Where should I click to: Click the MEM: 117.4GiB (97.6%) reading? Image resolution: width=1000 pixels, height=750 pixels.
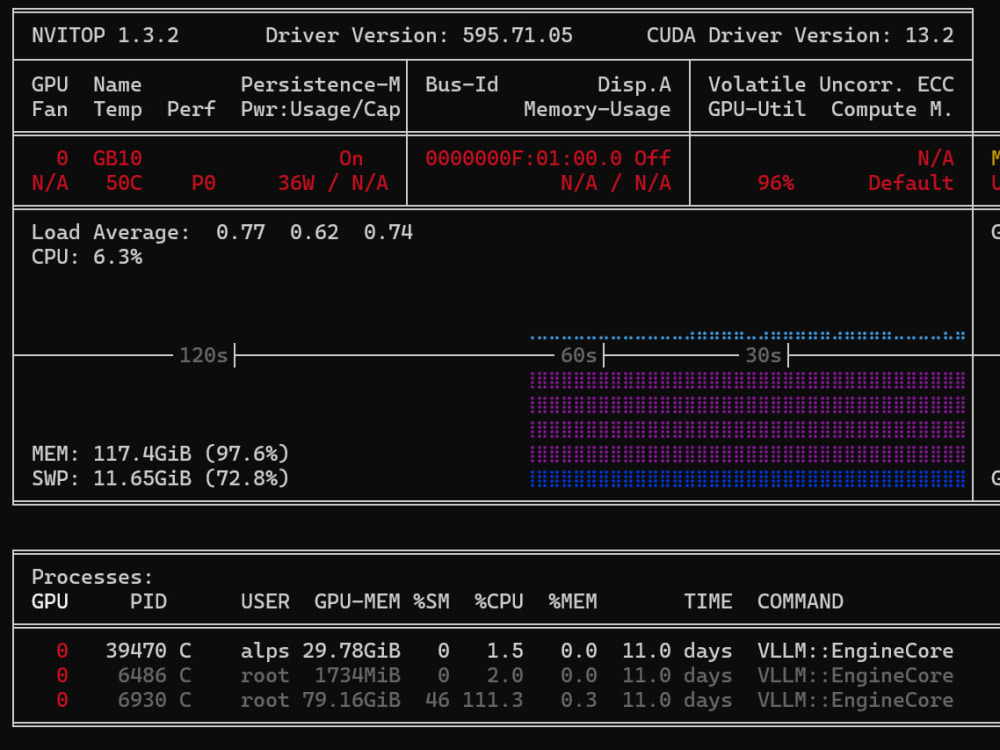[x=160, y=453]
